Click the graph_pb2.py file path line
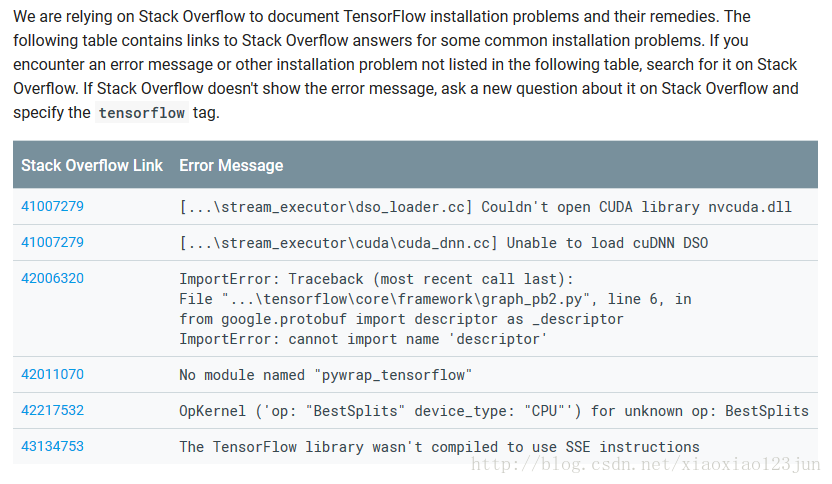Screen dimensions: 832x484 coord(435,299)
